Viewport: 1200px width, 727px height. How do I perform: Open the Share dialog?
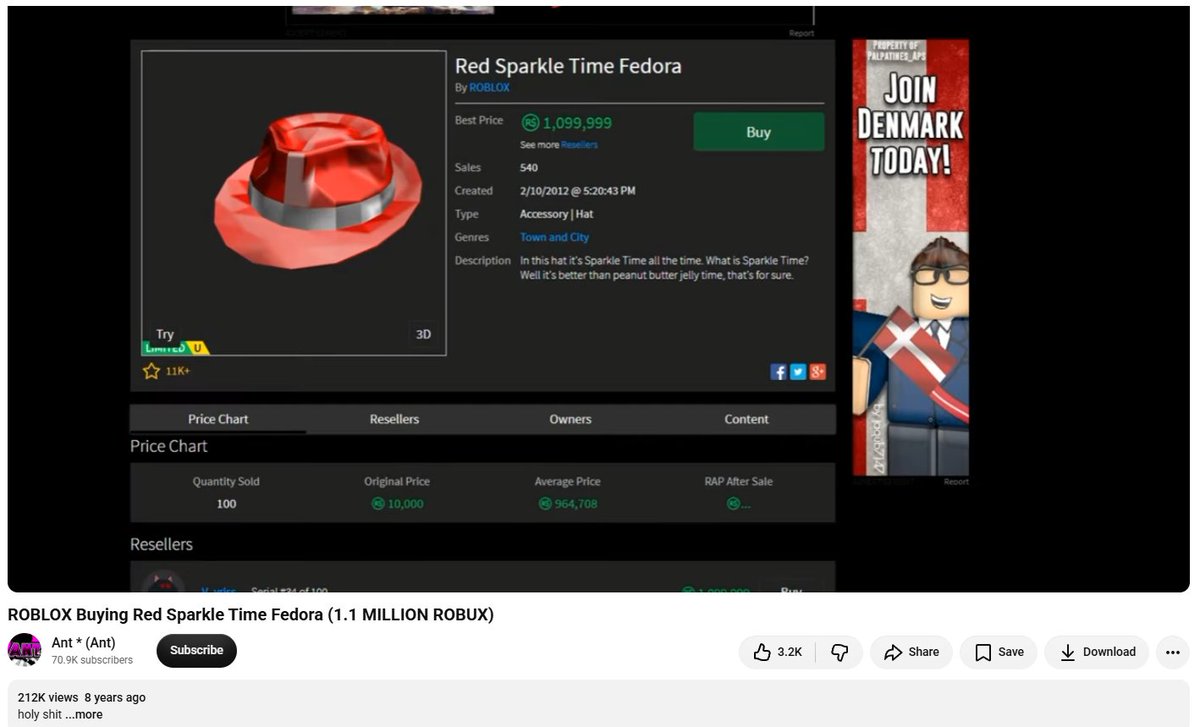(x=911, y=652)
